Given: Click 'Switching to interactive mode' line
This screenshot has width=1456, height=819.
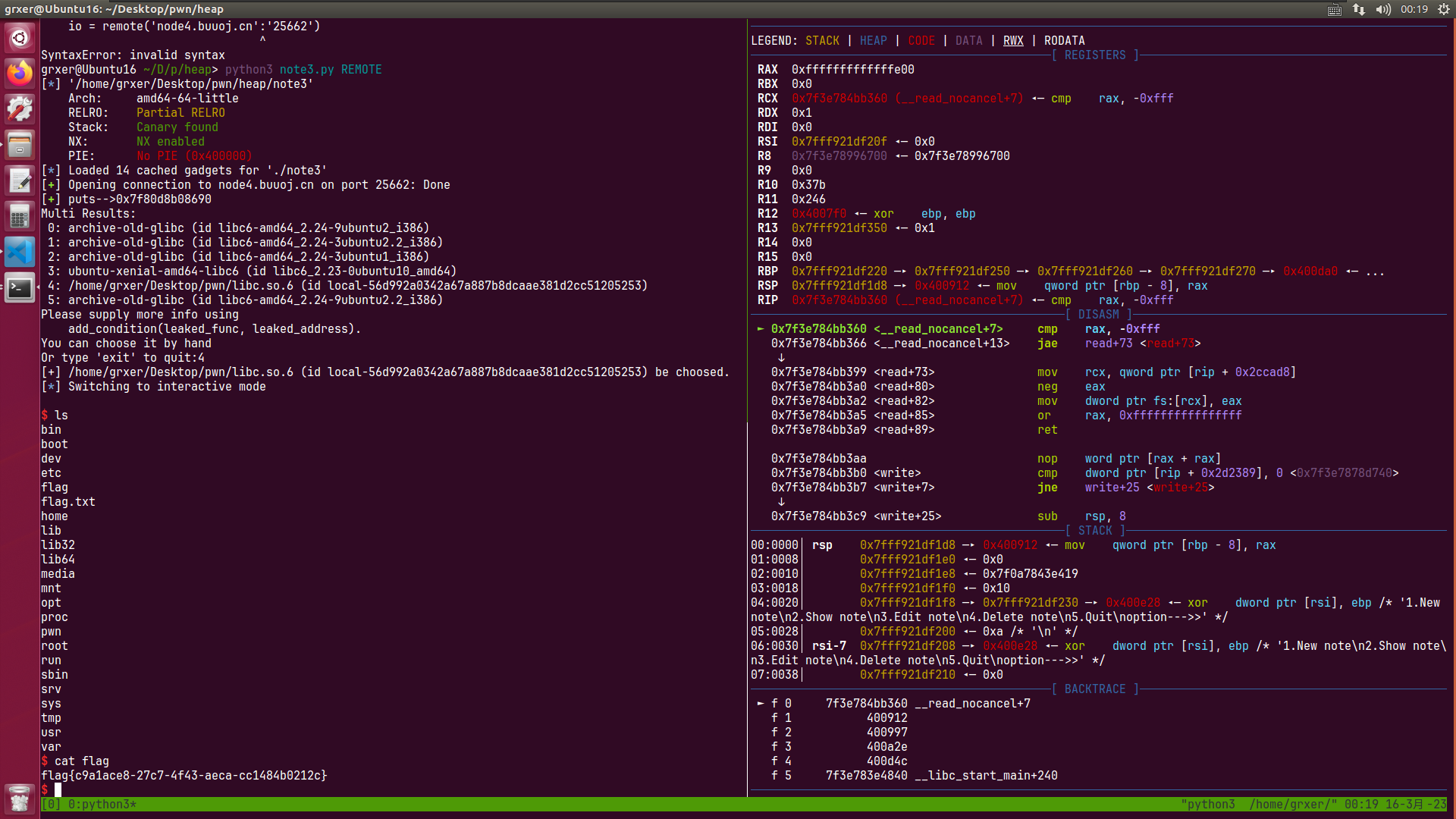Looking at the screenshot, I should (167, 387).
